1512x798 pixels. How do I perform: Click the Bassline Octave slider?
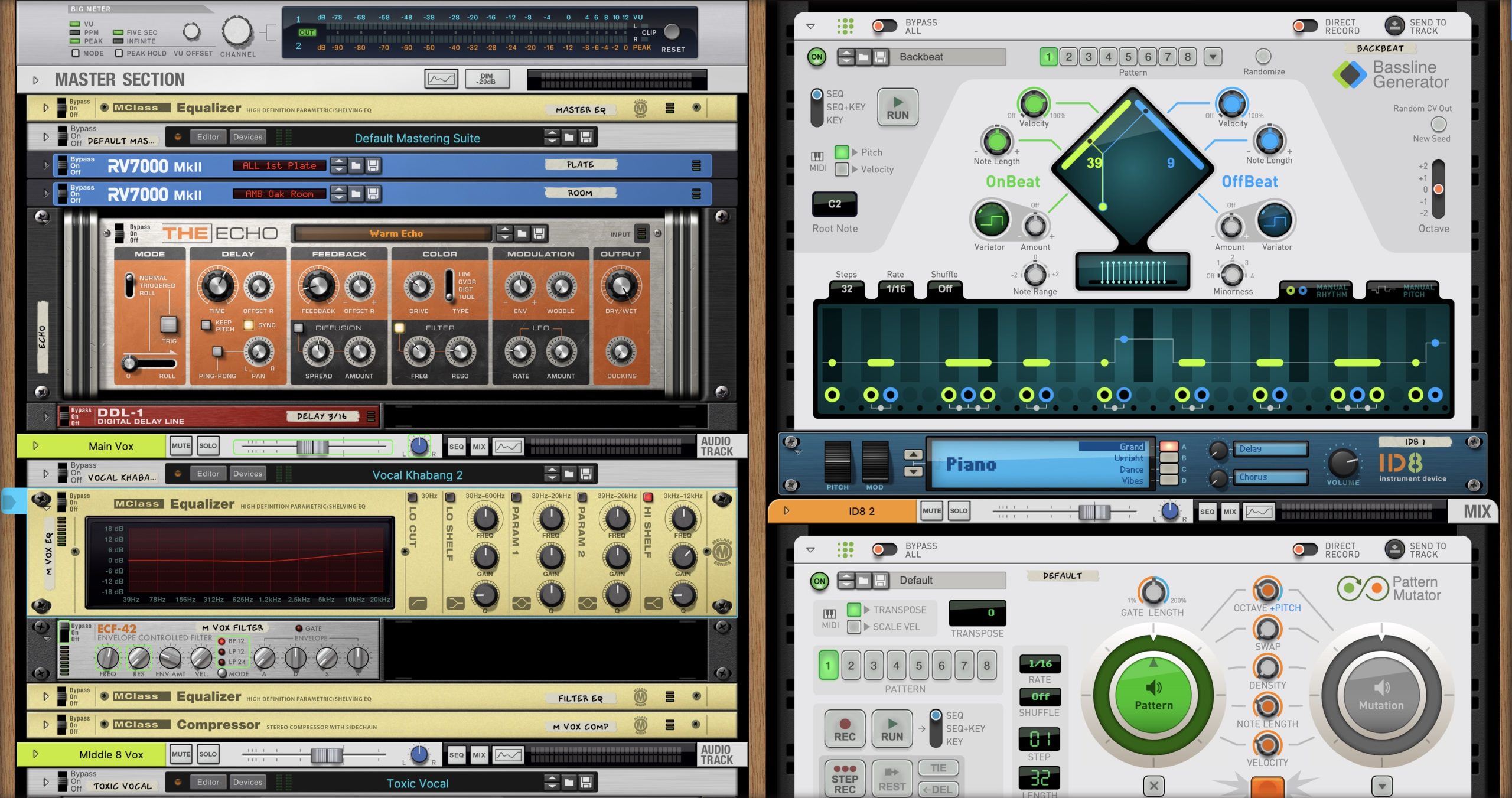tap(1438, 189)
